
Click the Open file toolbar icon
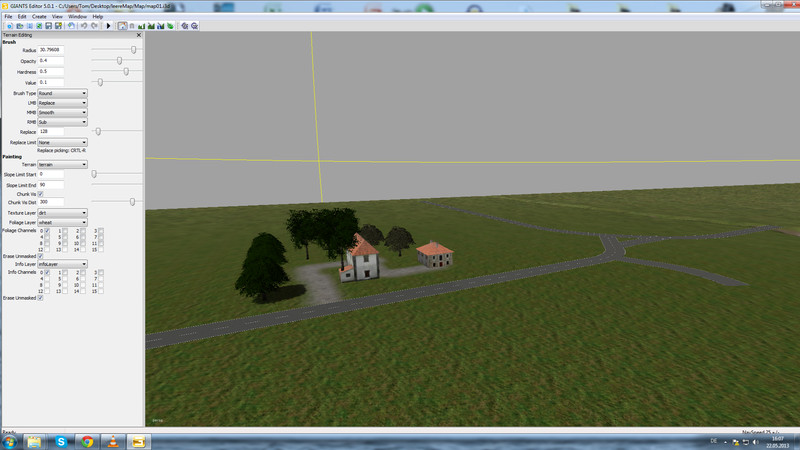point(19,26)
